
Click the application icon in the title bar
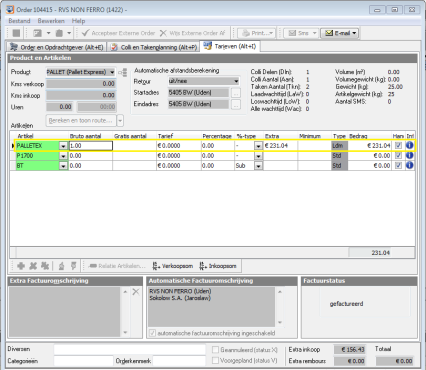[10, 9]
